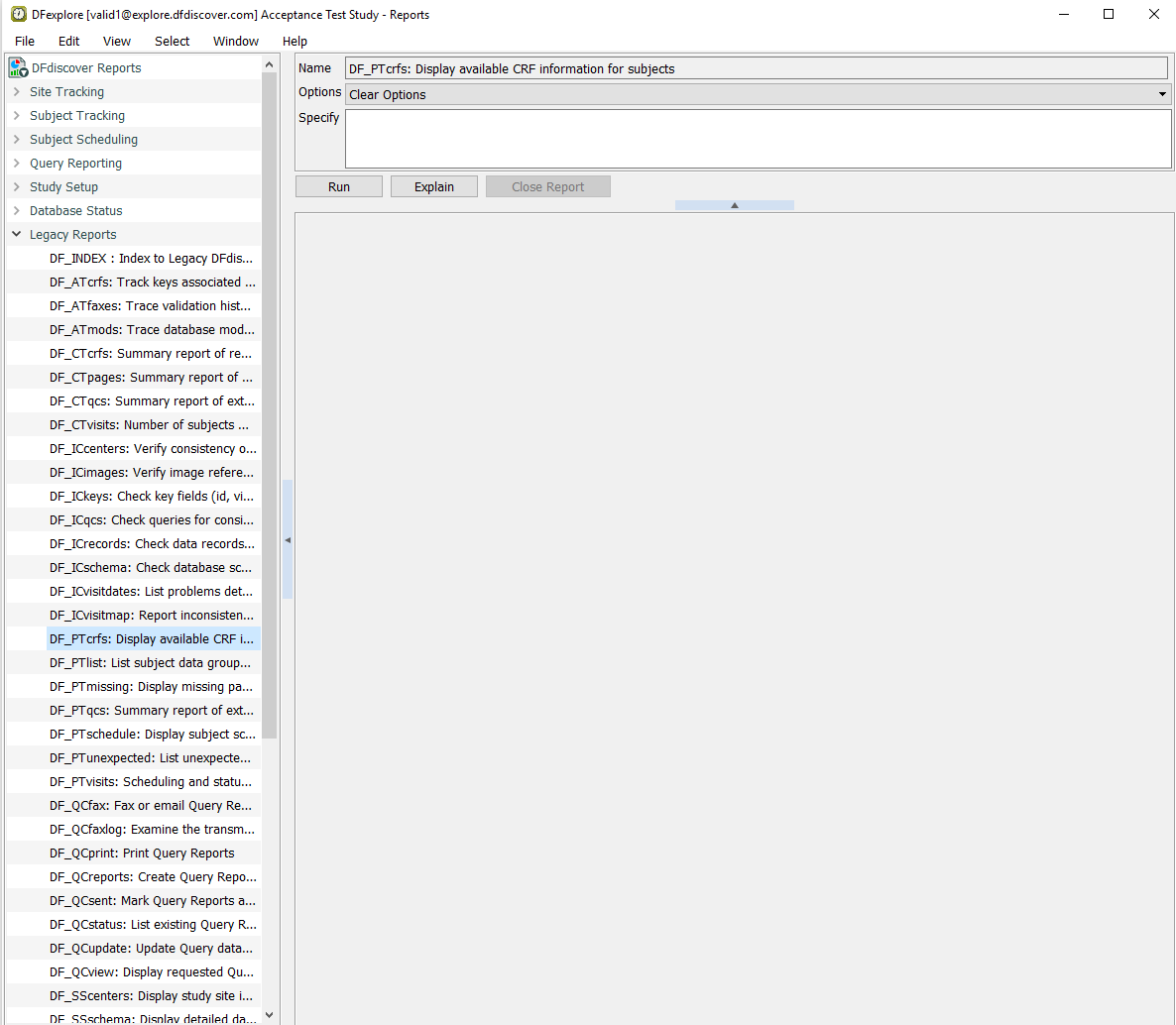
Task: Open the Window menu
Action: click(x=236, y=41)
